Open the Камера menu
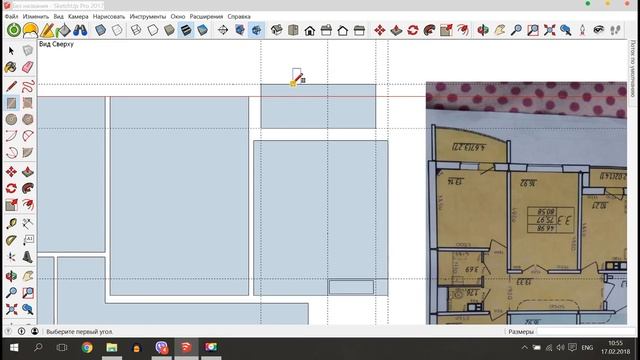 (78, 16)
